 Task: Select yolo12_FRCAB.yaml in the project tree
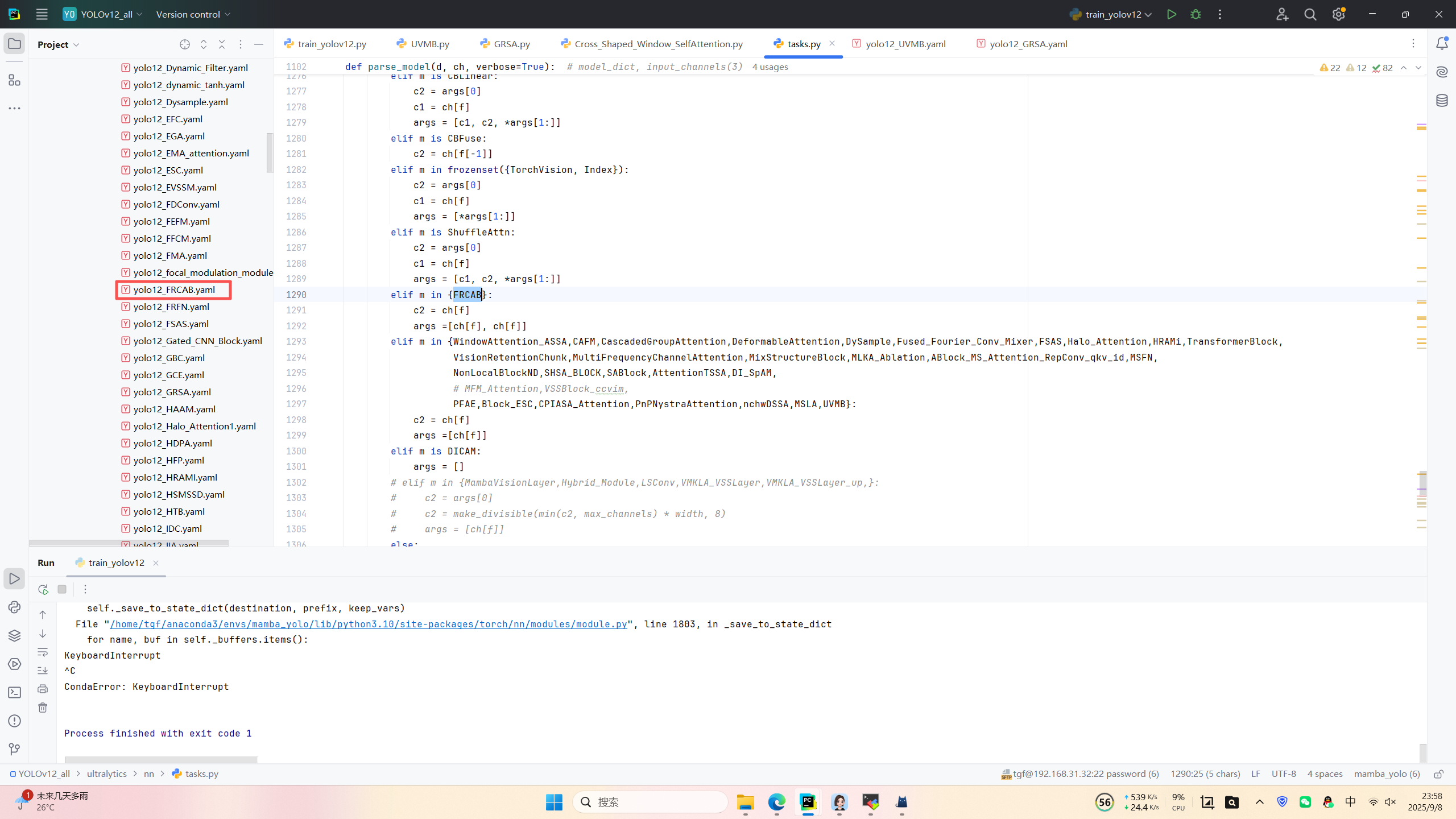pyautogui.click(x=174, y=289)
